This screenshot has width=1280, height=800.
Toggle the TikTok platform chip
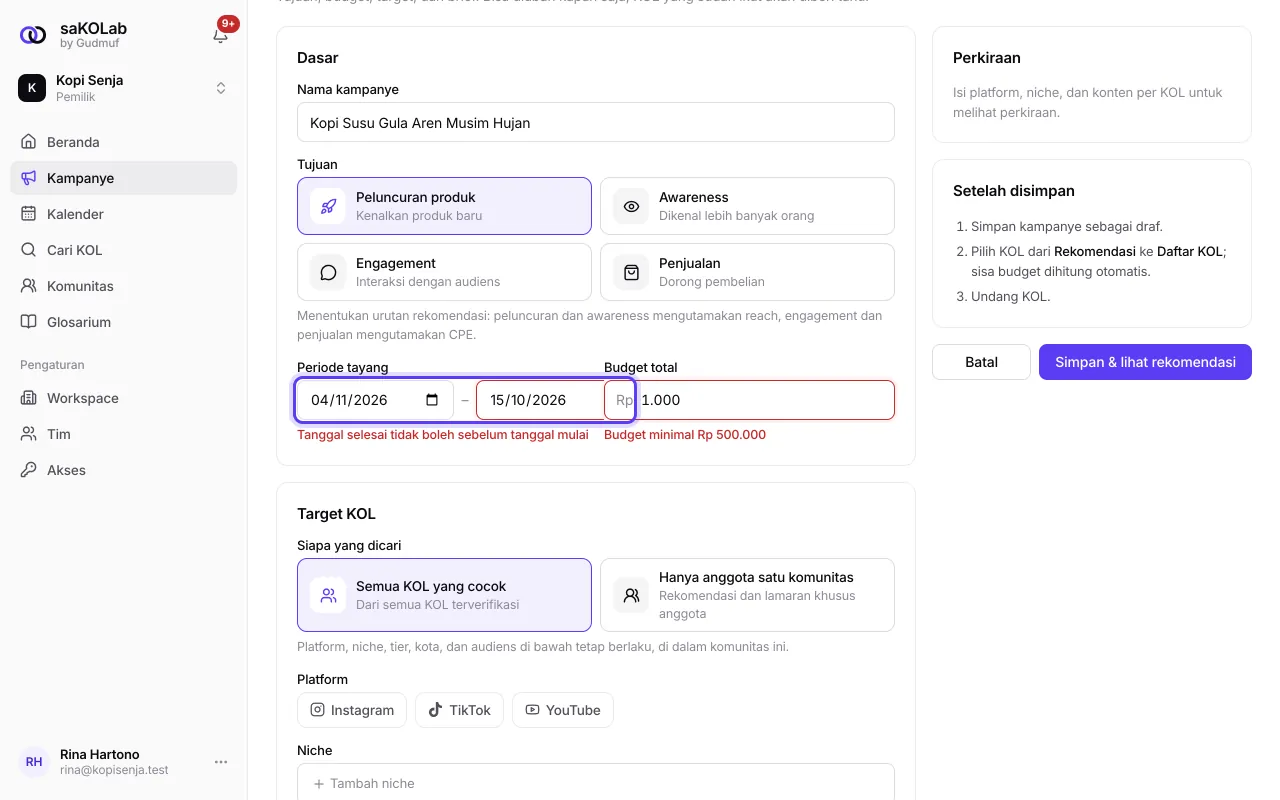[x=460, y=710]
